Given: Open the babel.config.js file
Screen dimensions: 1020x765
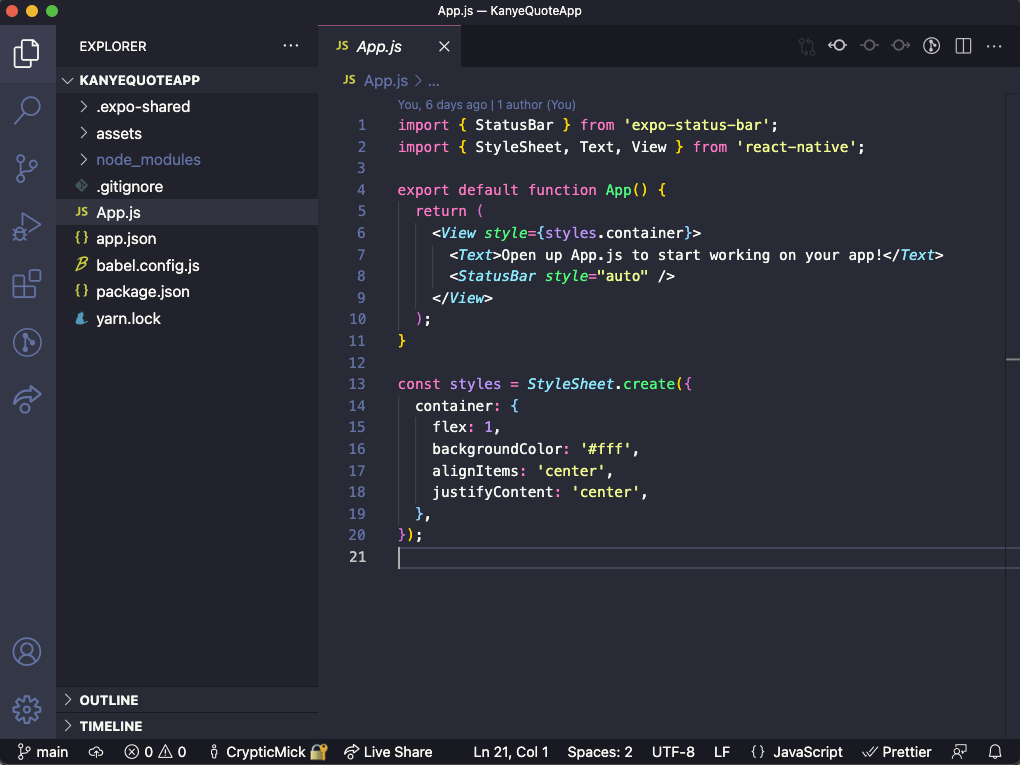Looking at the screenshot, I should tap(187, 265).
